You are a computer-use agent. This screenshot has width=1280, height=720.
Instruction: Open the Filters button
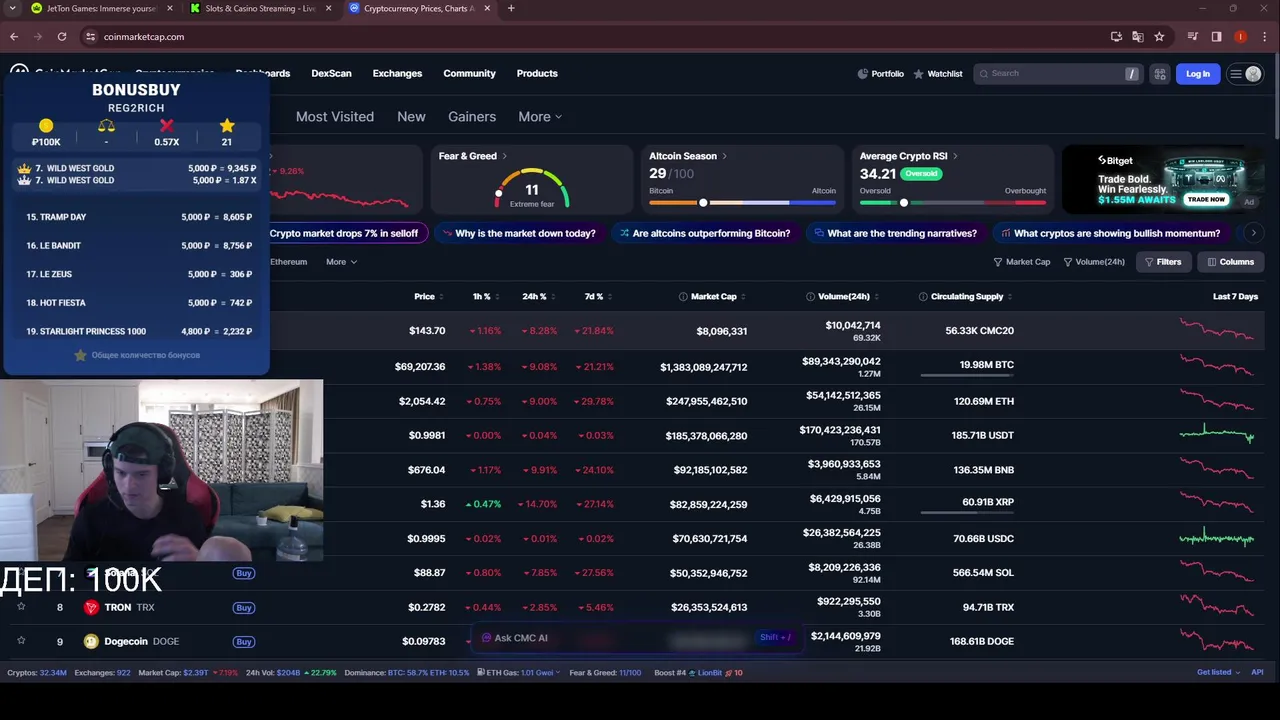[1162, 262]
